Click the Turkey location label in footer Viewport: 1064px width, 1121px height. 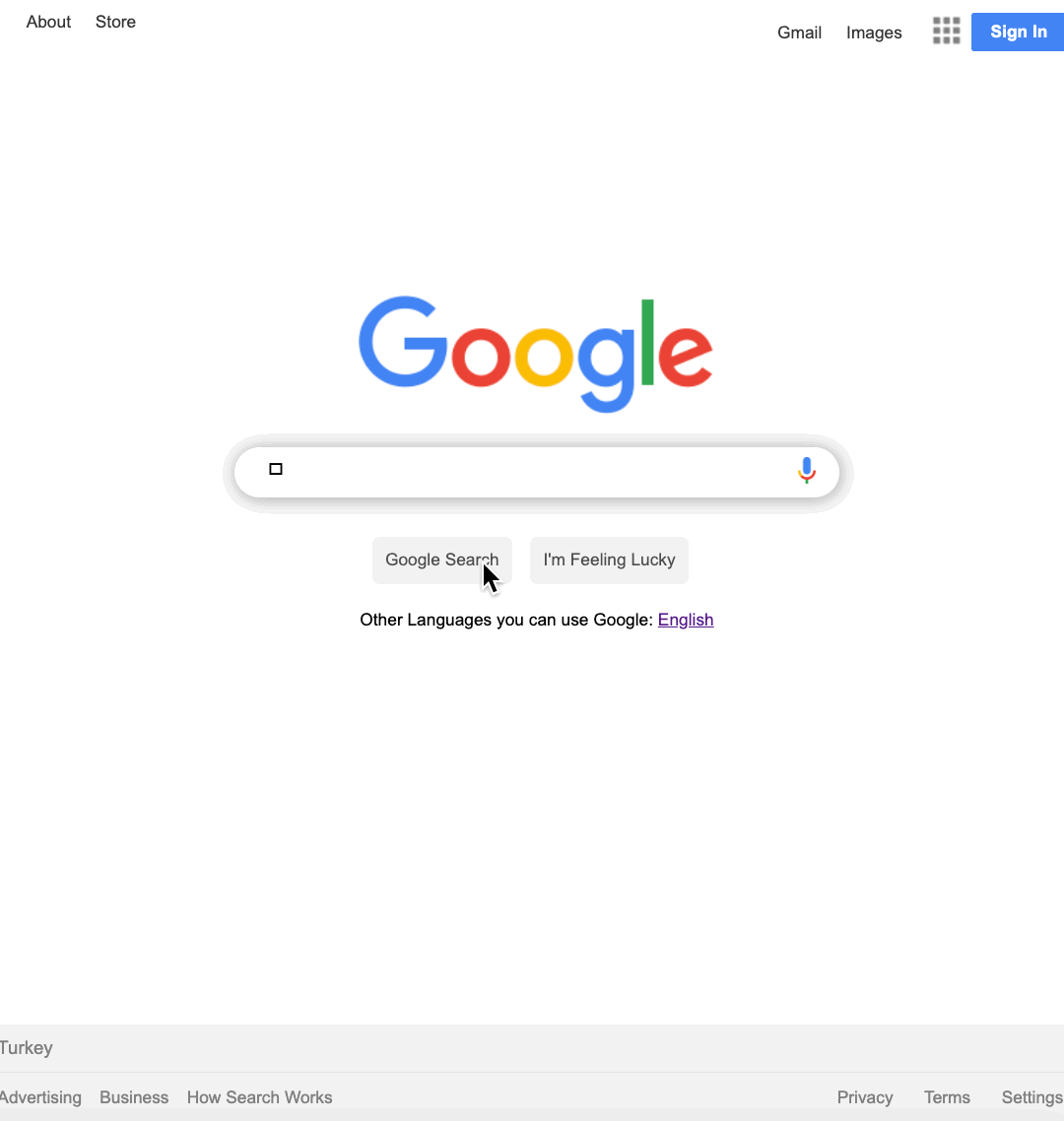(x=27, y=1048)
